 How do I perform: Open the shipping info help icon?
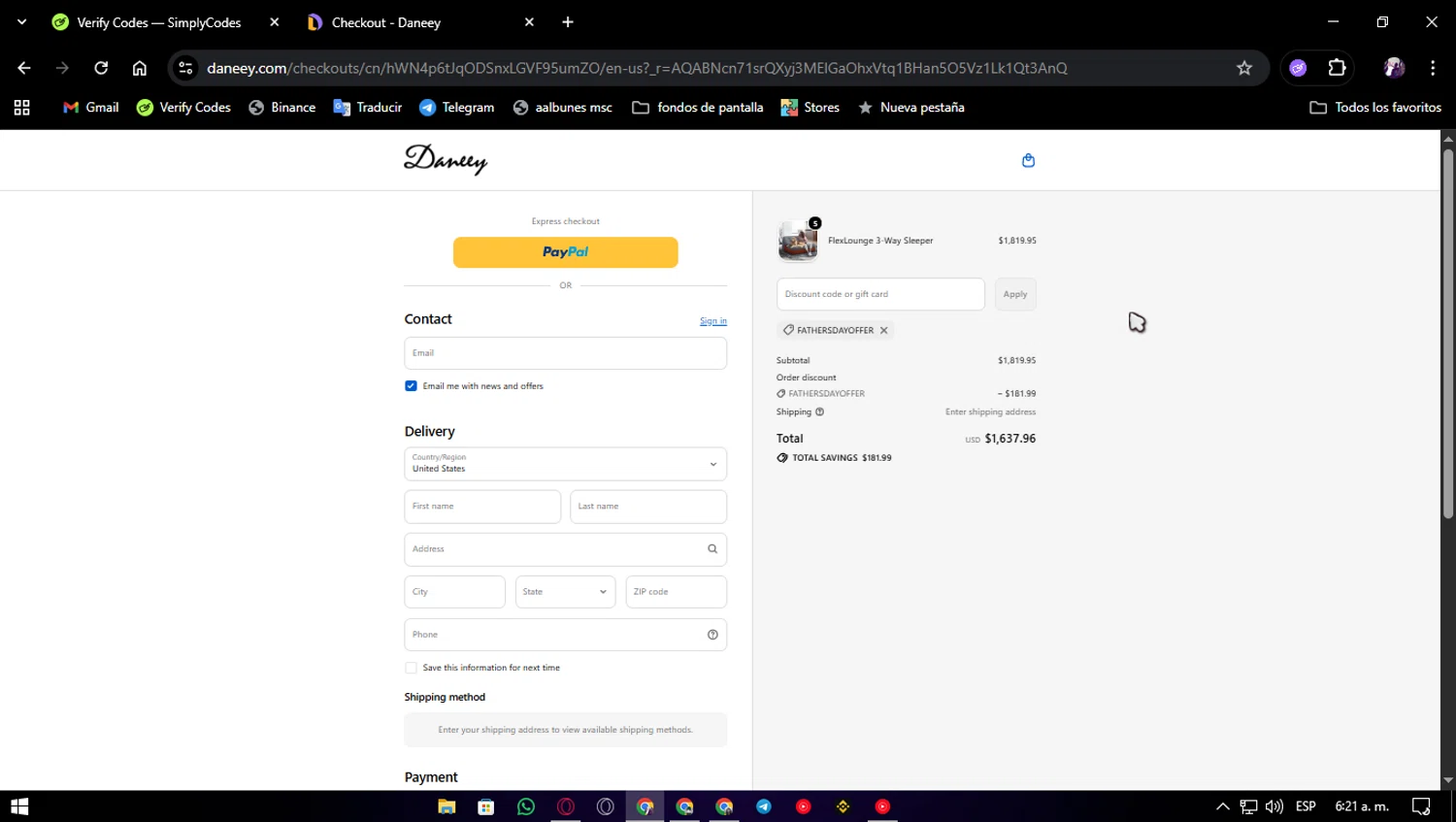(x=819, y=411)
